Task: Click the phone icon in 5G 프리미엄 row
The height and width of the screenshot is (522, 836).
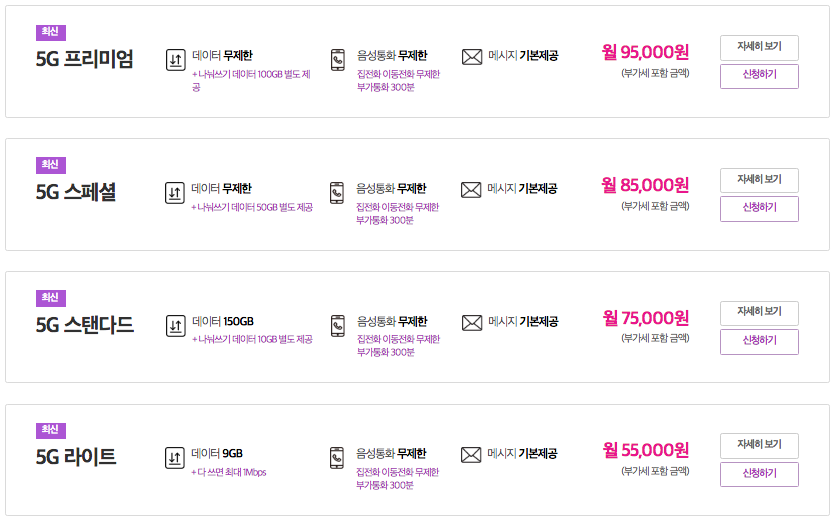Action: click(x=337, y=60)
